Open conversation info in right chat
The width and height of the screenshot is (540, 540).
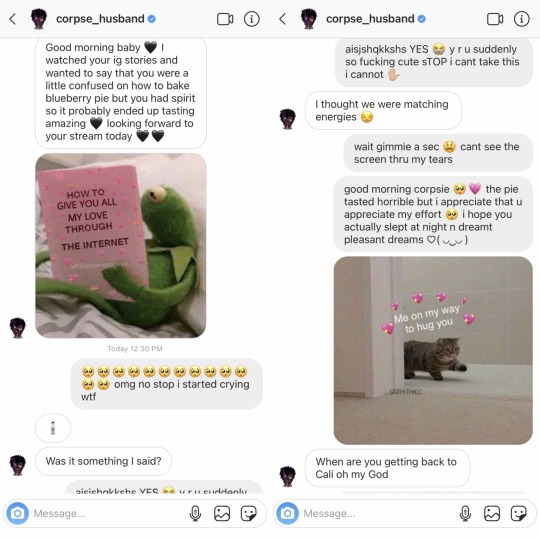pyautogui.click(x=522, y=19)
